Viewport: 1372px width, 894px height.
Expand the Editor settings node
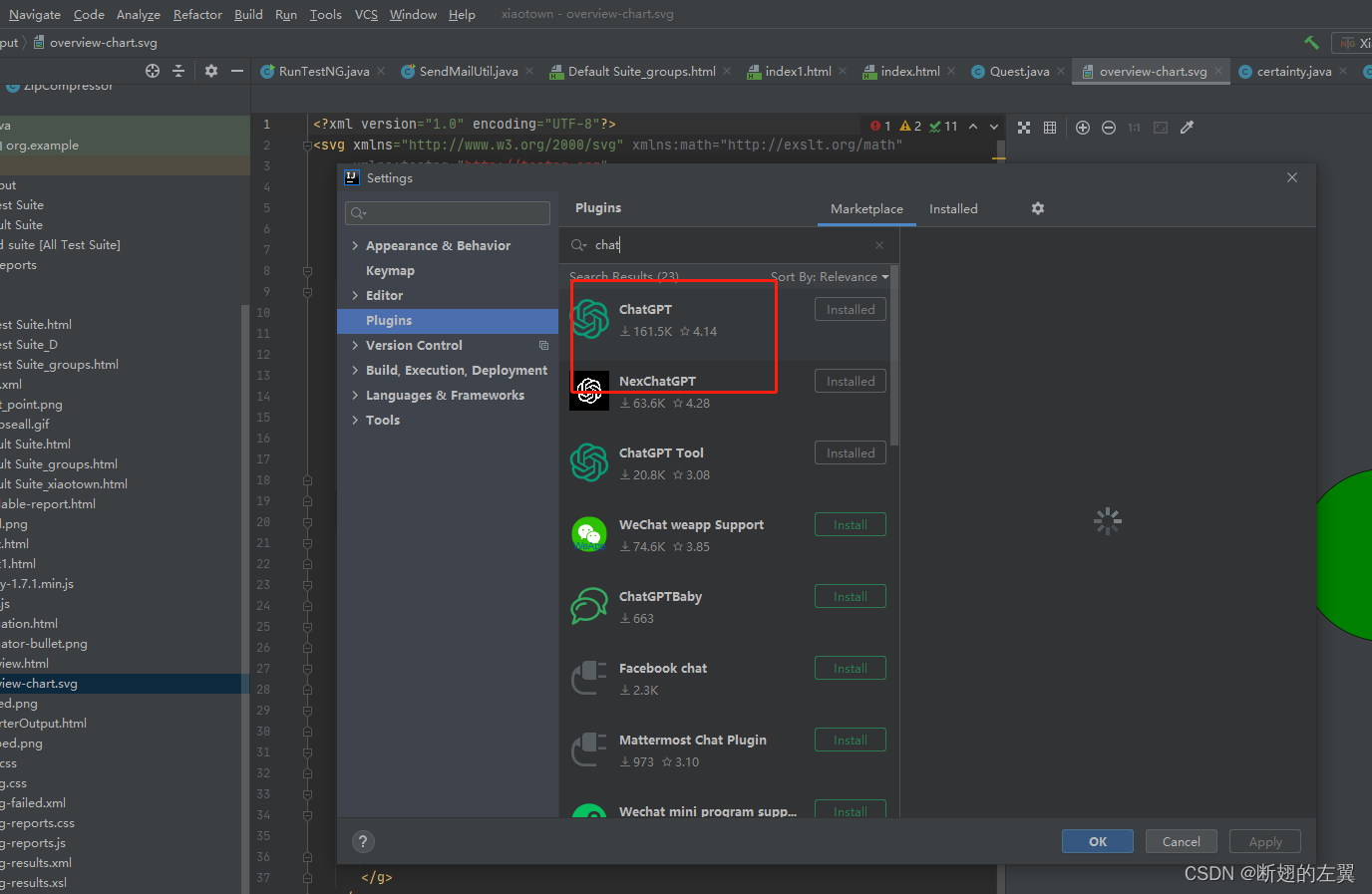click(355, 295)
